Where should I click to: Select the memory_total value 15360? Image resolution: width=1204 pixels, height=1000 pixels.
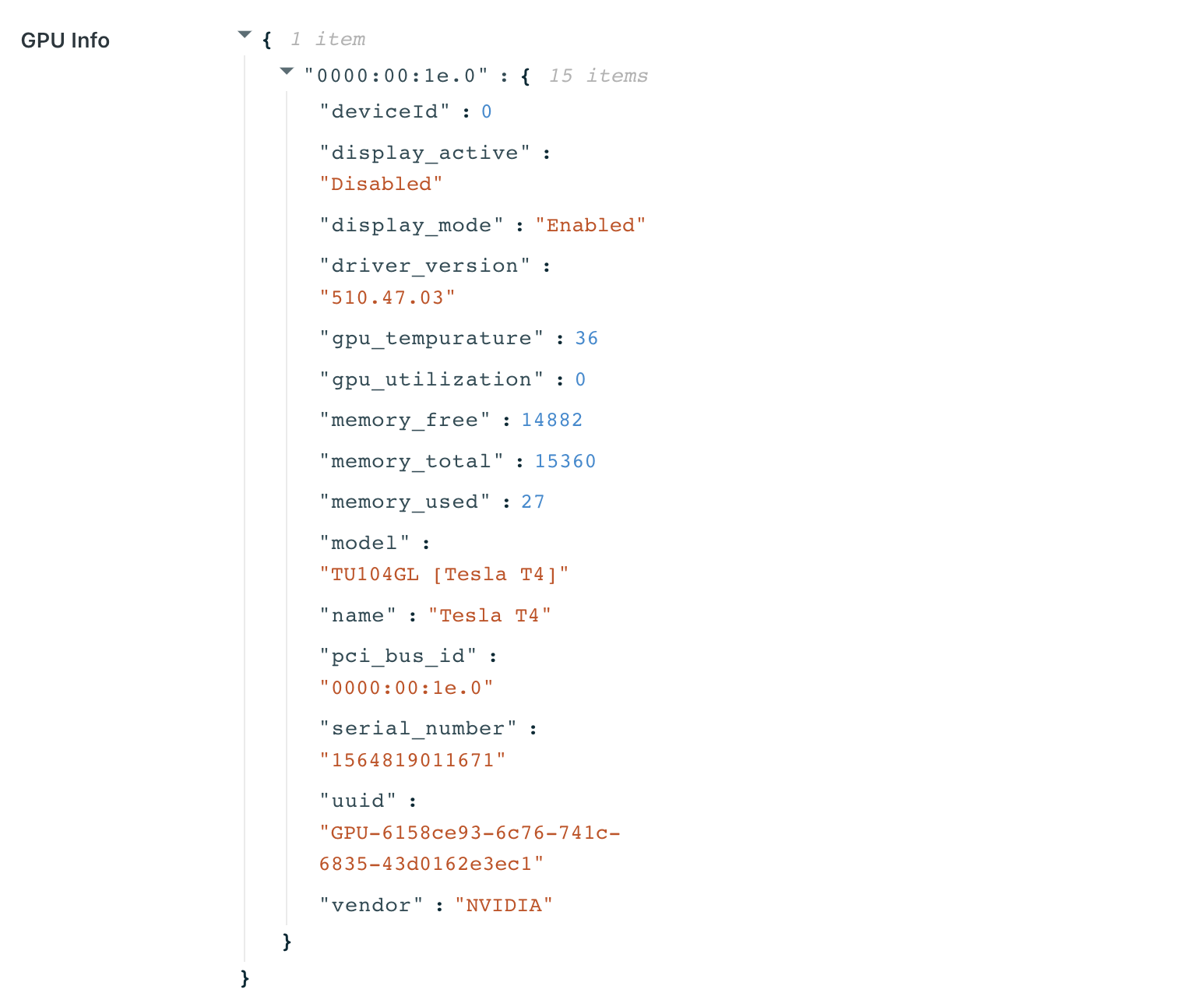click(x=565, y=462)
